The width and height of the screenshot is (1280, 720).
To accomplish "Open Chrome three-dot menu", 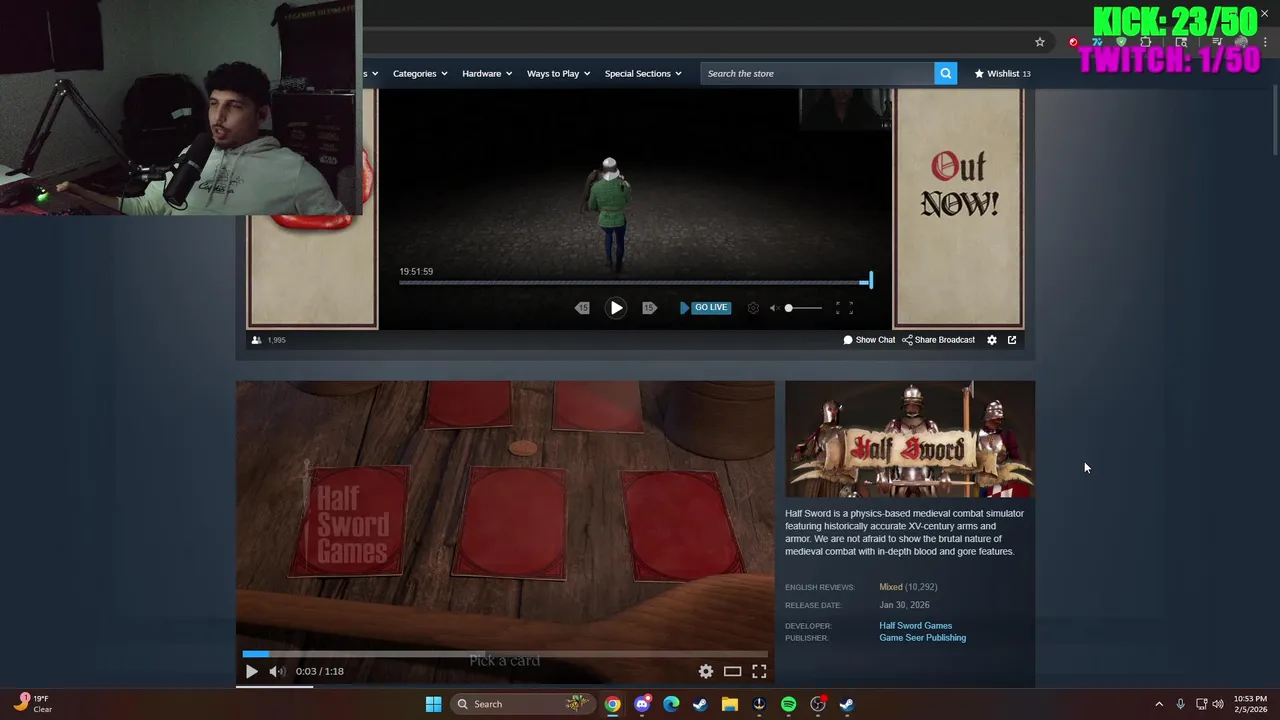I will [1266, 42].
